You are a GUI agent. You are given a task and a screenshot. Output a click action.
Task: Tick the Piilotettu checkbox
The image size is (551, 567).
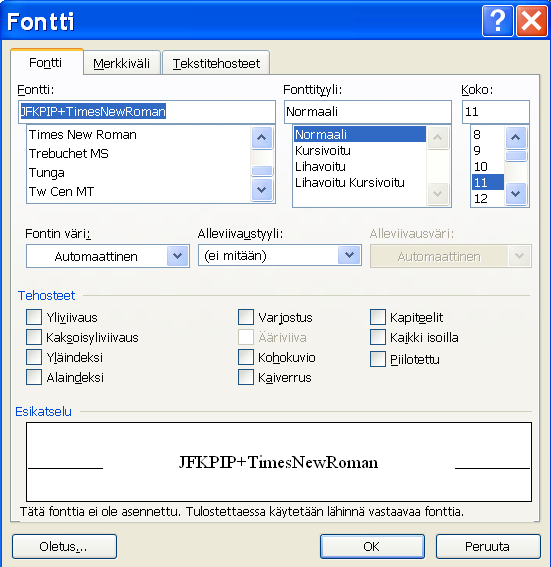(x=378, y=359)
